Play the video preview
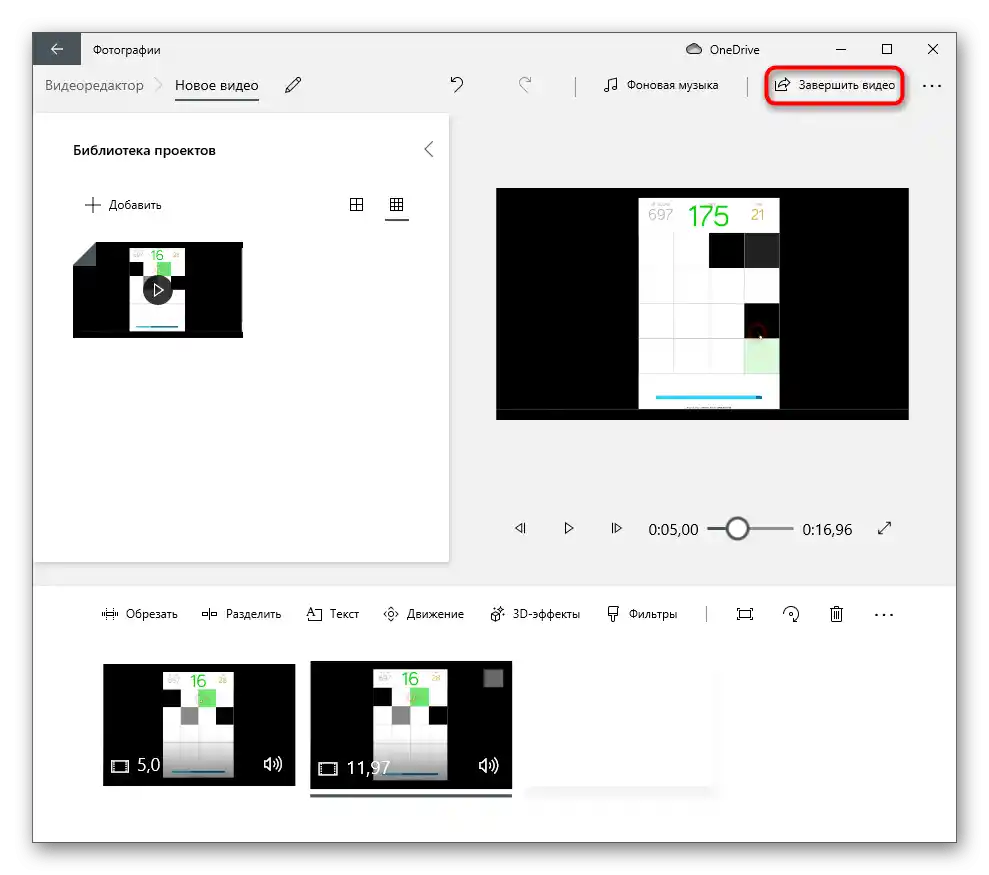The height and width of the screenshot is (875, 989). point(568,528)
